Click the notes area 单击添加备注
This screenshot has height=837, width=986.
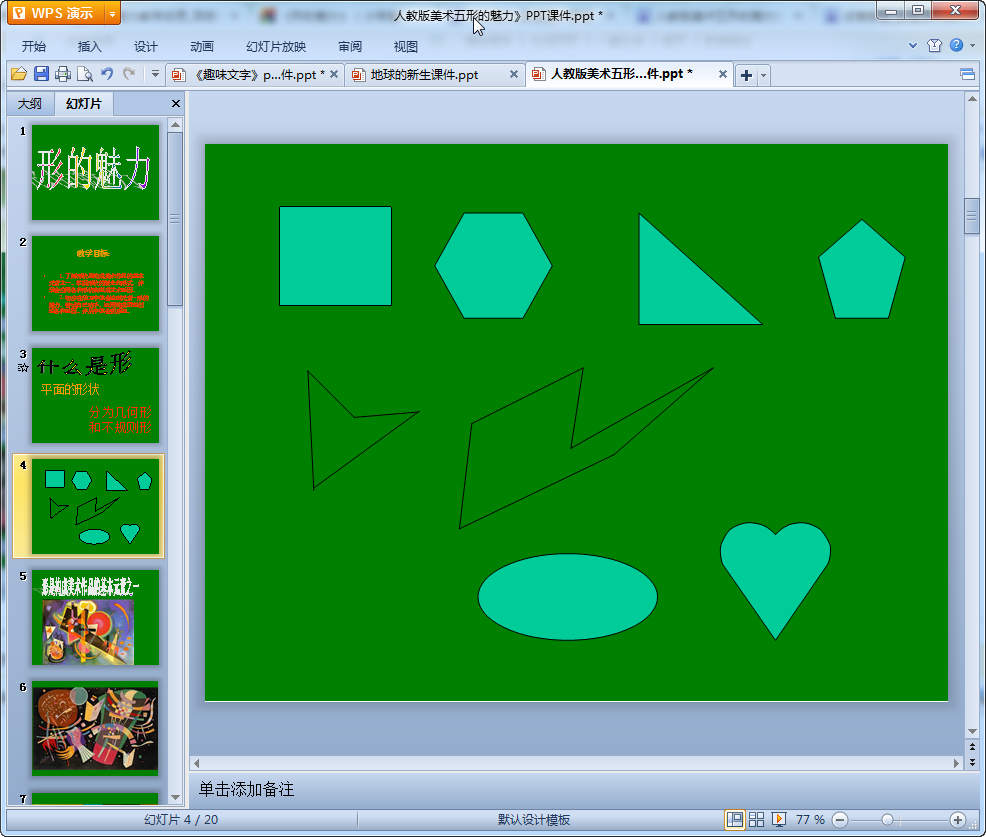[246, 789]
